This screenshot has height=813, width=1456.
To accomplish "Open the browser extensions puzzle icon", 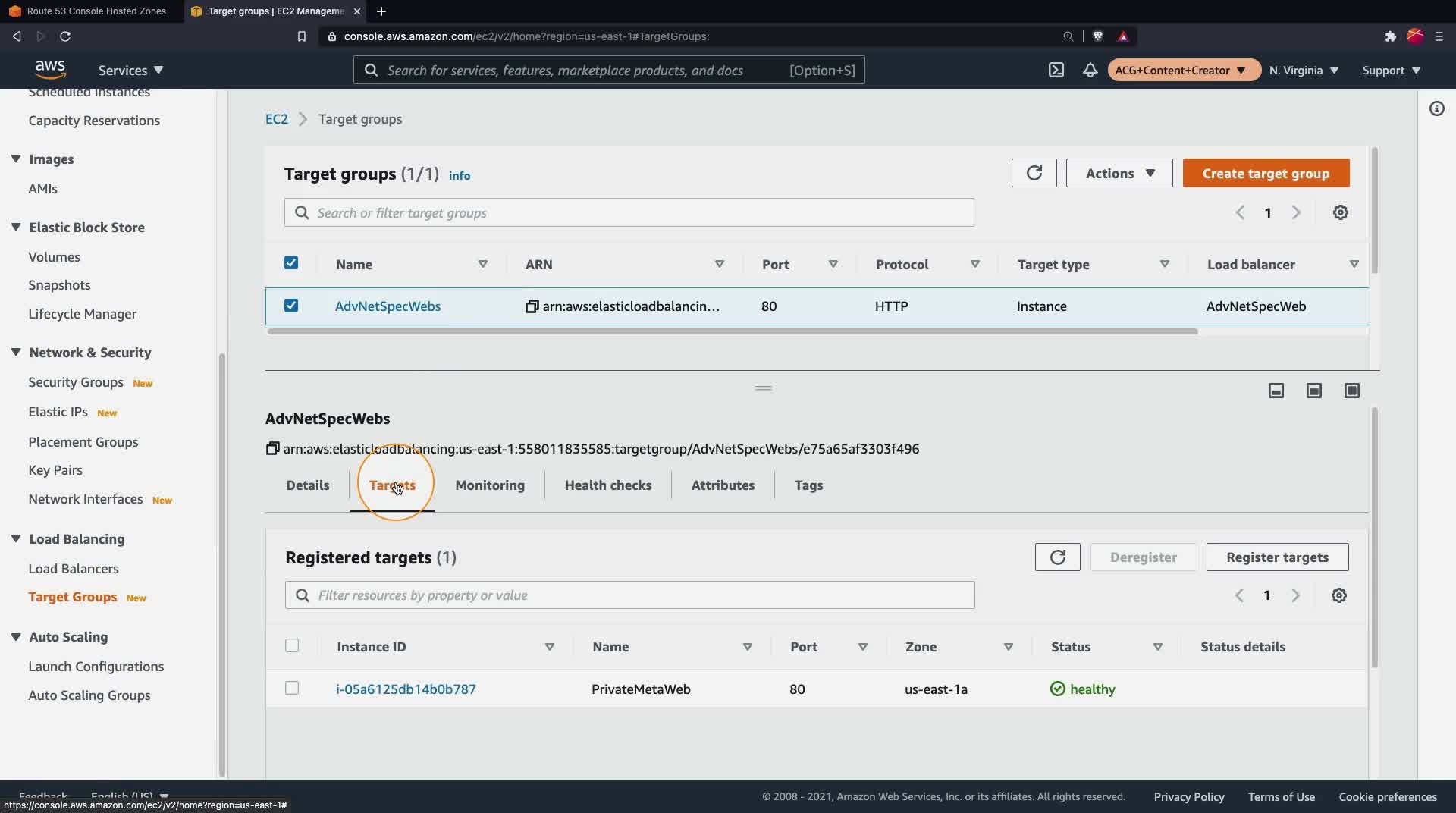I will [1390, 36].
